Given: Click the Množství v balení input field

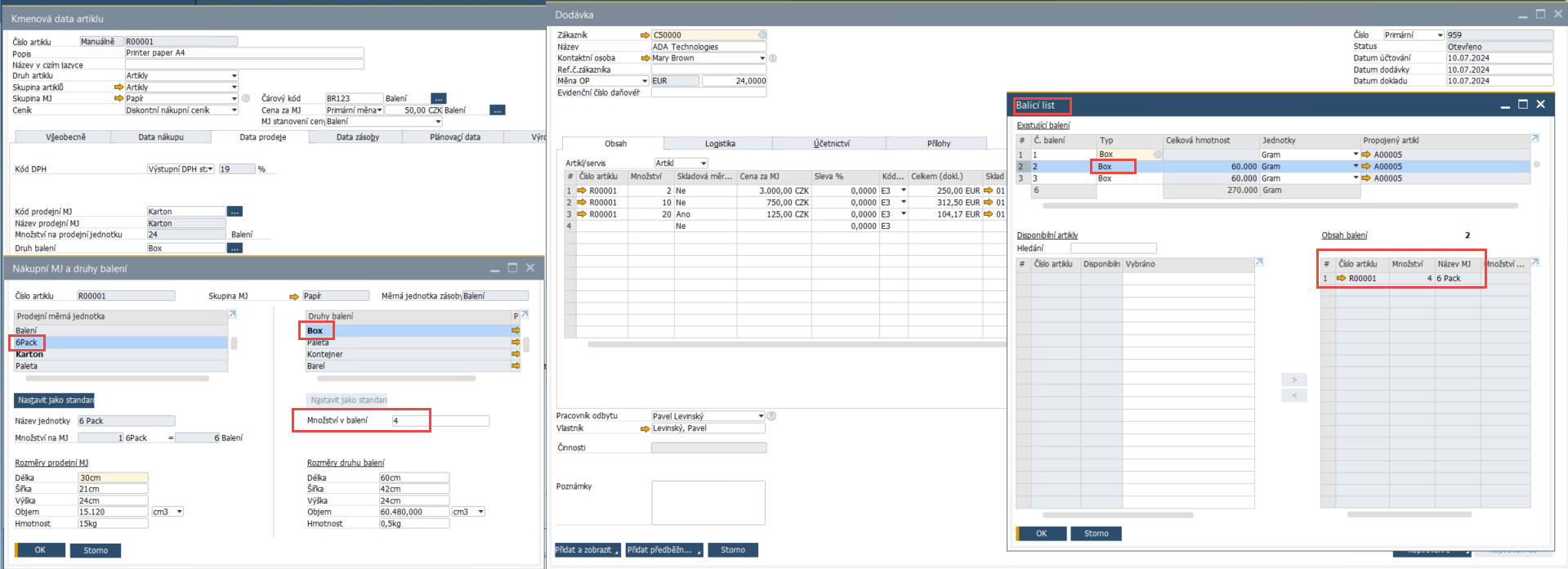Looking at the screenshot, I should point(440,421).
